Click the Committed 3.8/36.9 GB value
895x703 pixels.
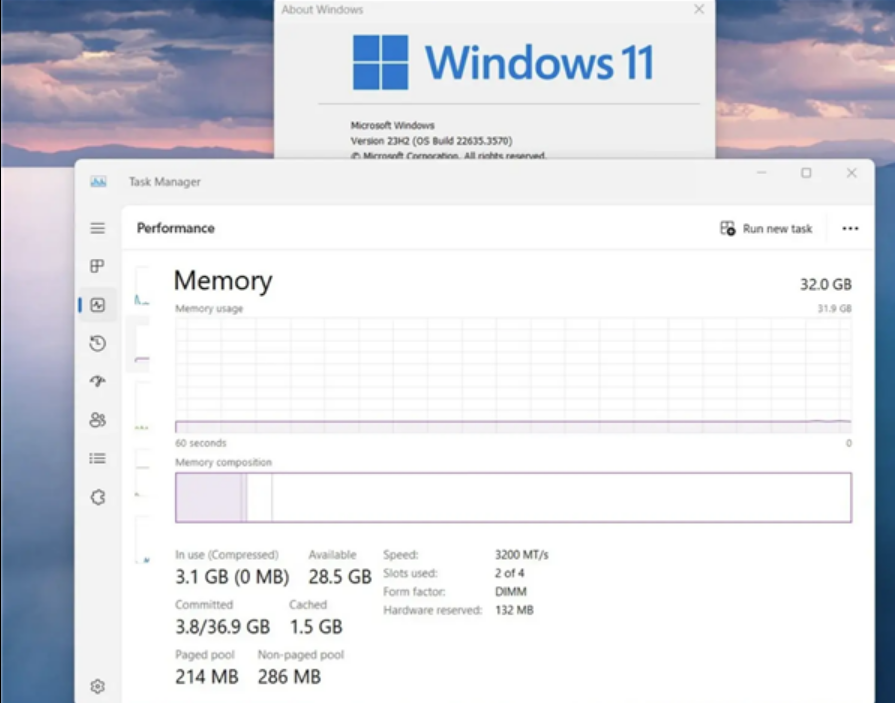pyautogui.click(x=222, y=627)
